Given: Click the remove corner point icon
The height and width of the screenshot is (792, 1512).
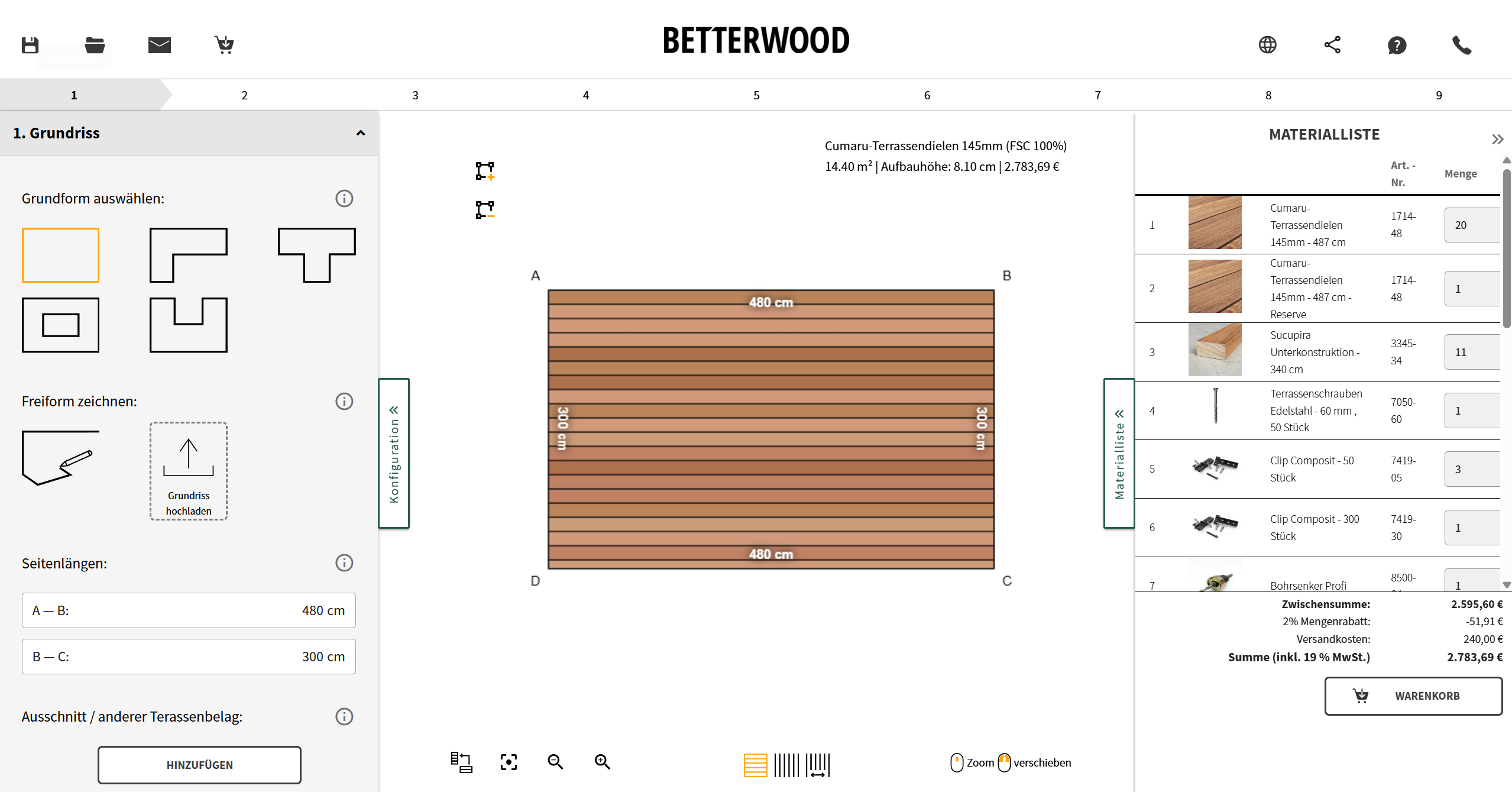Looking at the screenshot, I should click(x=485, y=209).
